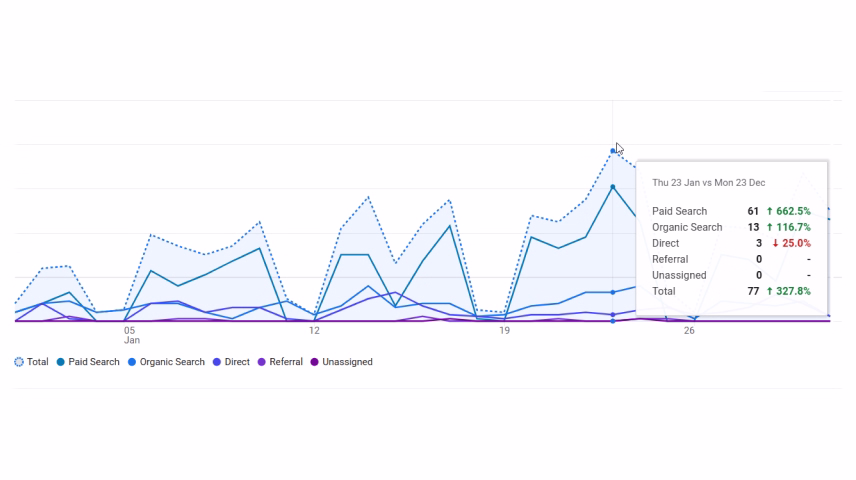The image size is (856, 480).
Task: Click the Referral row label in tooltip
Action: [670, 259]
